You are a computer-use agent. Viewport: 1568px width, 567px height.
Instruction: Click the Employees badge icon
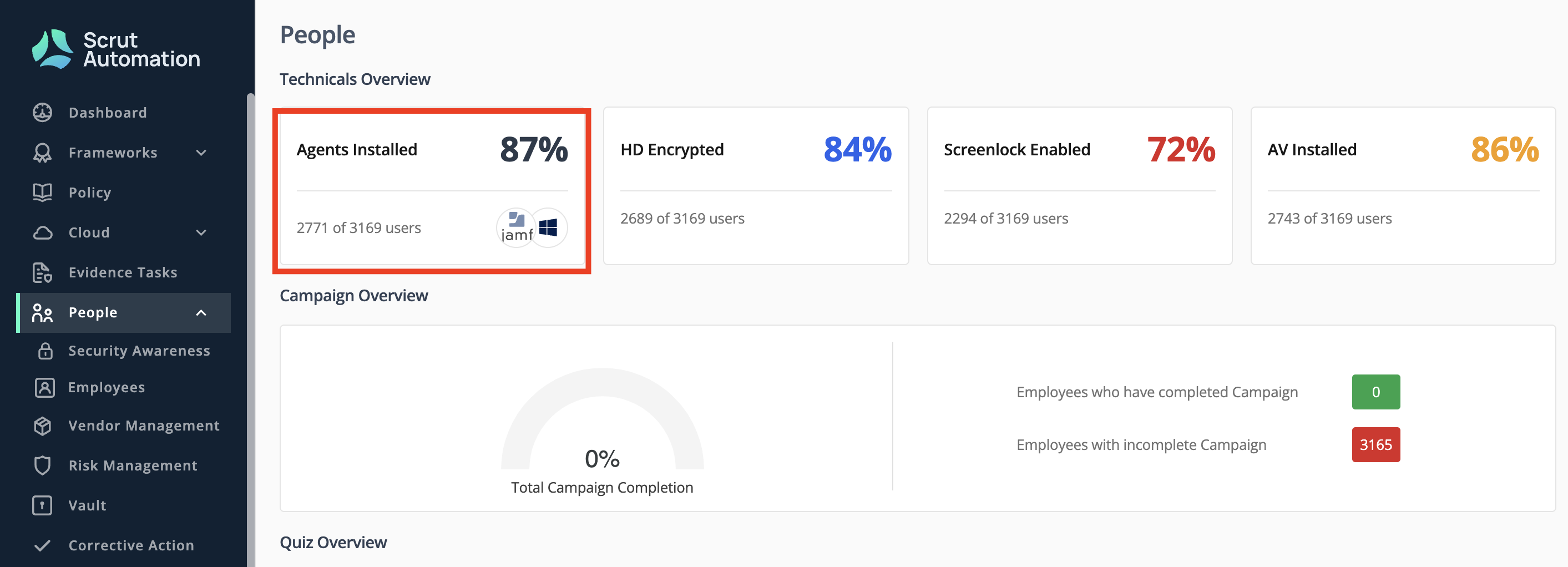pos(45,388)
